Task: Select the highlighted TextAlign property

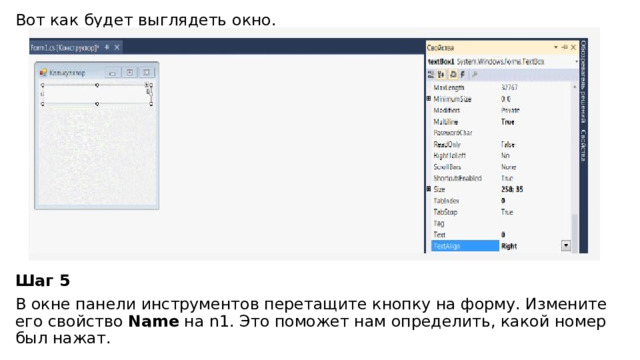Action: pos(465,246)
